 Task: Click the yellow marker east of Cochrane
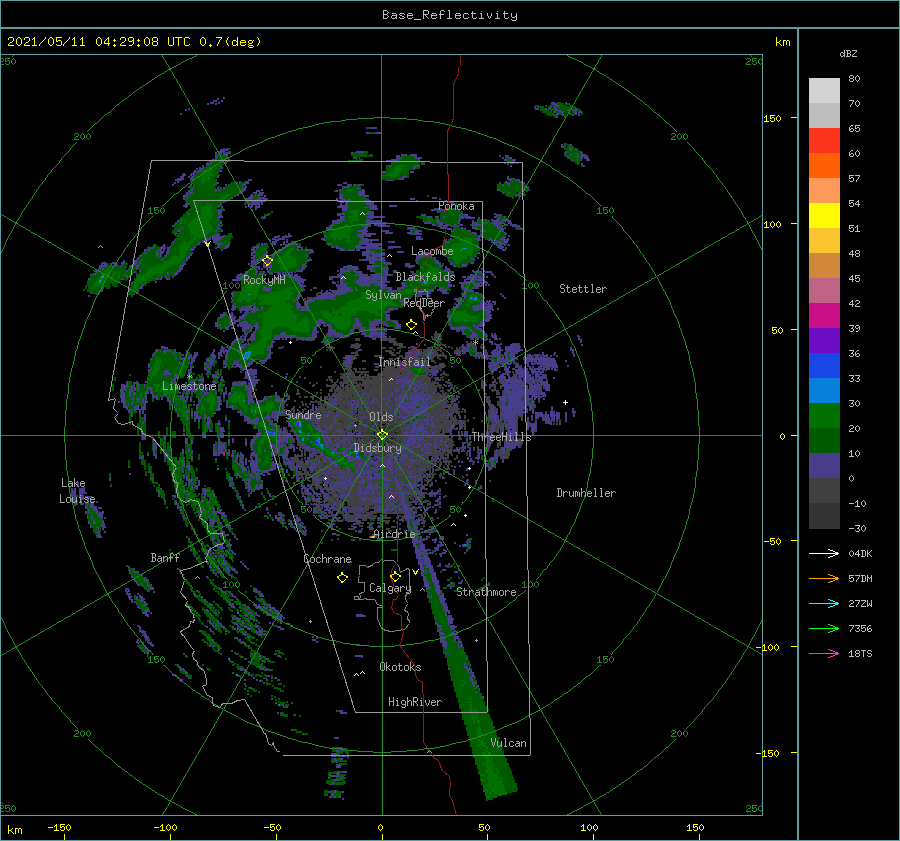click(x=342, y=578)
